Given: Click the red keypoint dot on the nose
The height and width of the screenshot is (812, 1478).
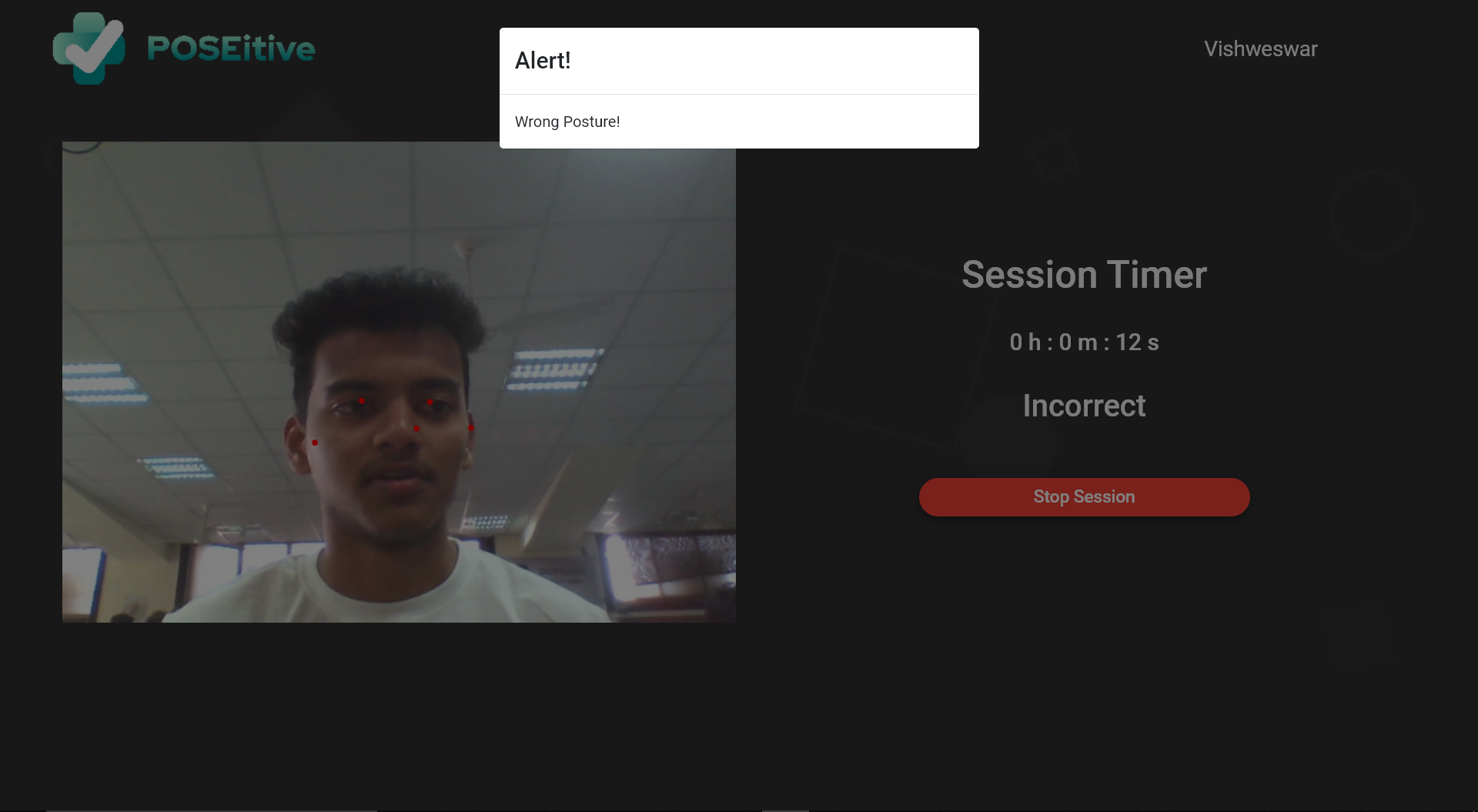Looking at the screenshot, I should [416, 428].
